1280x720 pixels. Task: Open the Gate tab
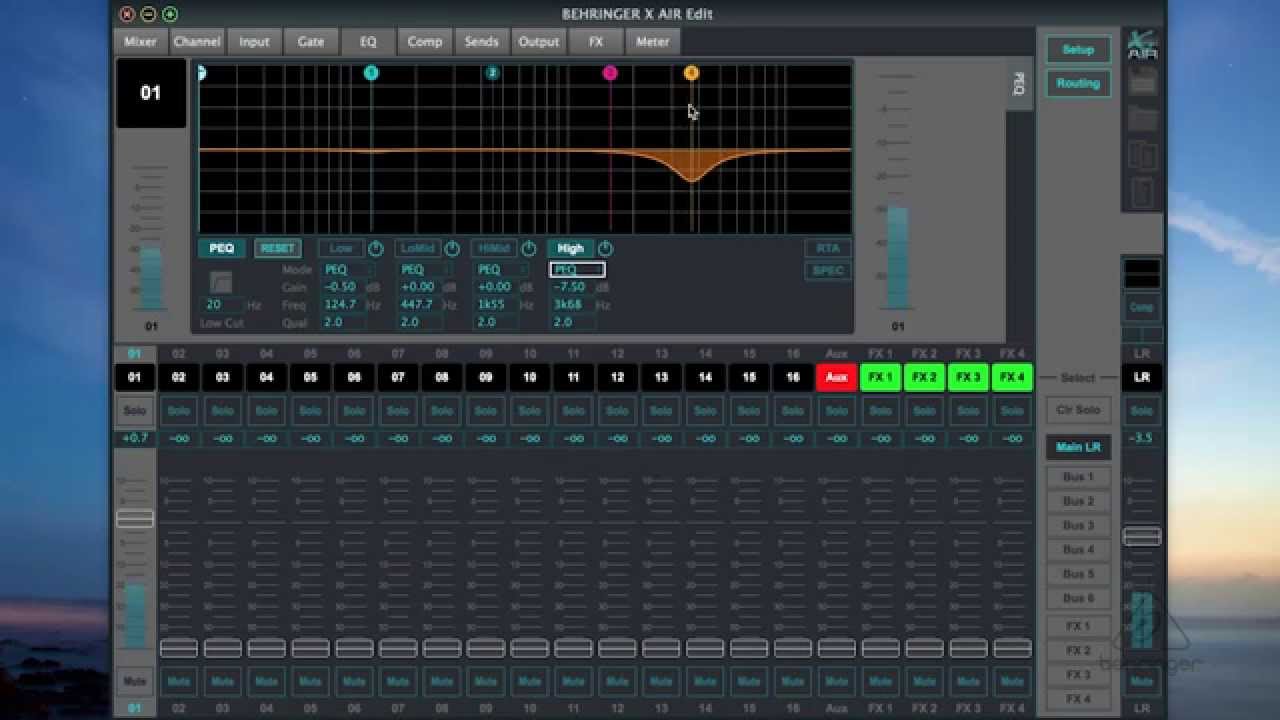click(311, 41)
